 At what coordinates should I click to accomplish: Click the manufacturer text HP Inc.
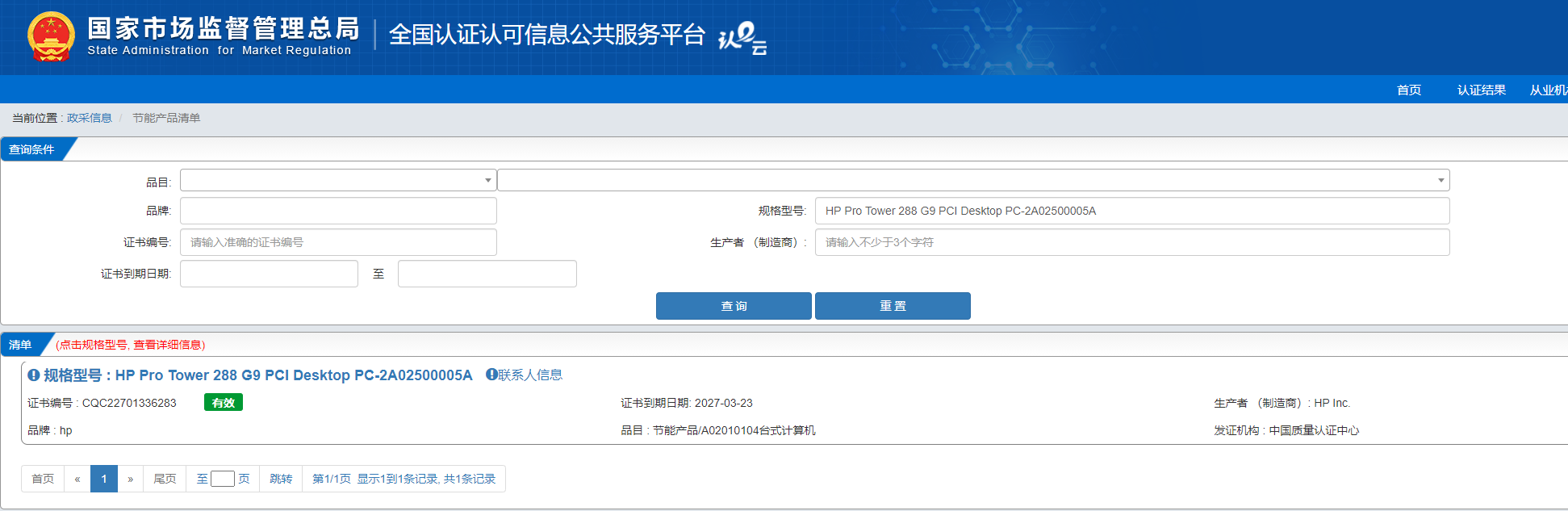pos(1332,403)
